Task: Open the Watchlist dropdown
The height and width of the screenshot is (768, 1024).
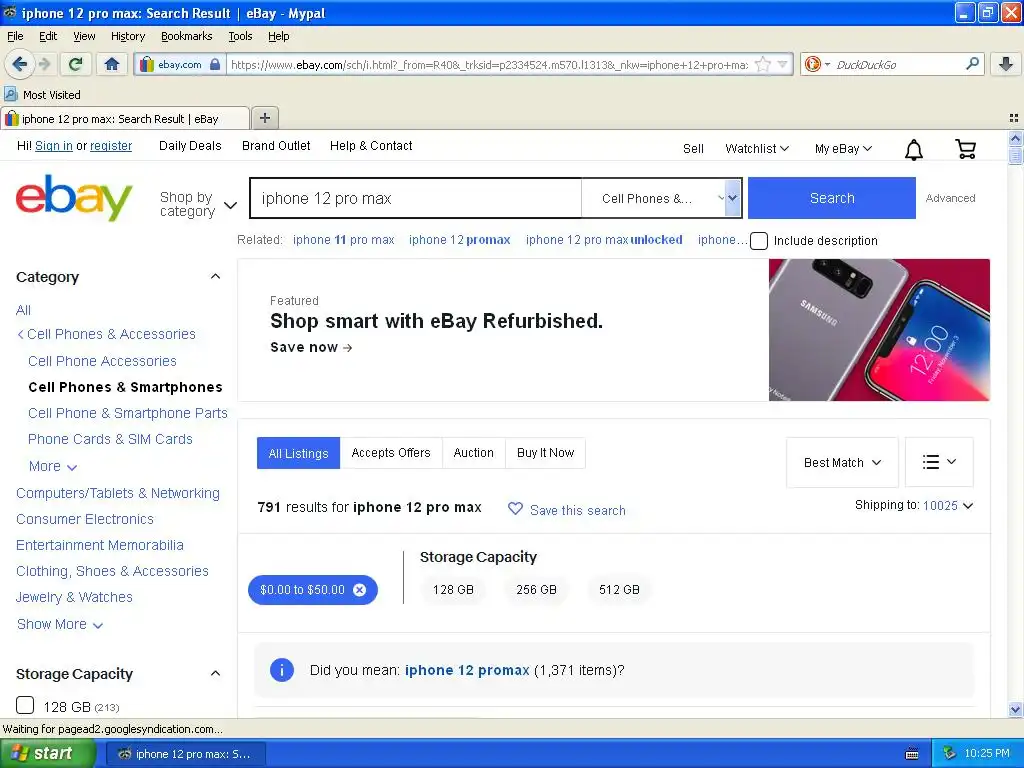Action: point(757,149)
